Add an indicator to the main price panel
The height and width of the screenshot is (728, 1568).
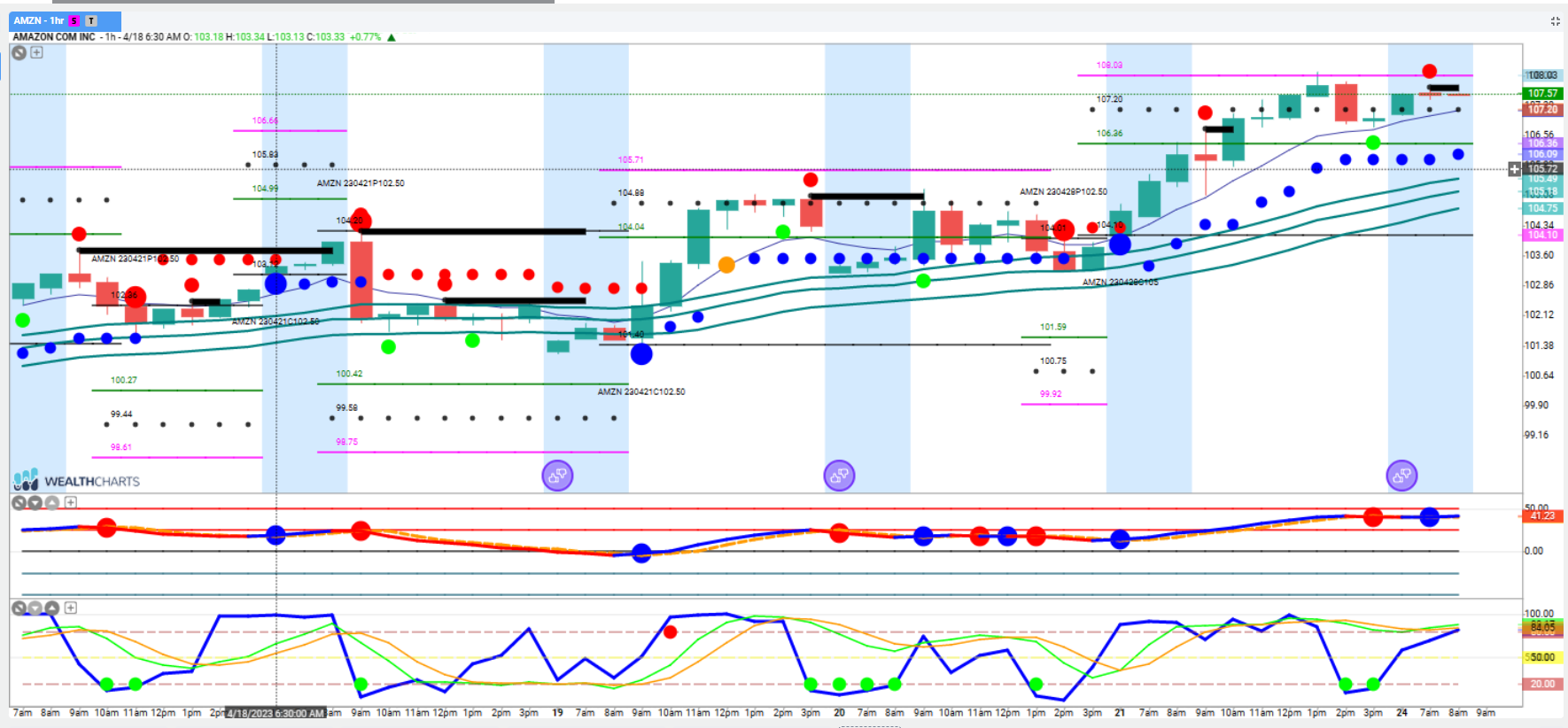[x=37, y=53]
